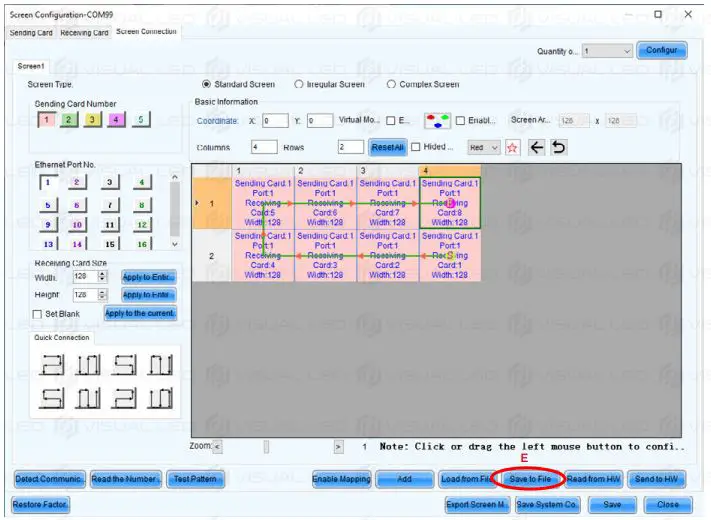Select Receiving Card 8 cell in grid
Image resolution: width=711 pixels, height=520 pixels.
tap(449, 203)
